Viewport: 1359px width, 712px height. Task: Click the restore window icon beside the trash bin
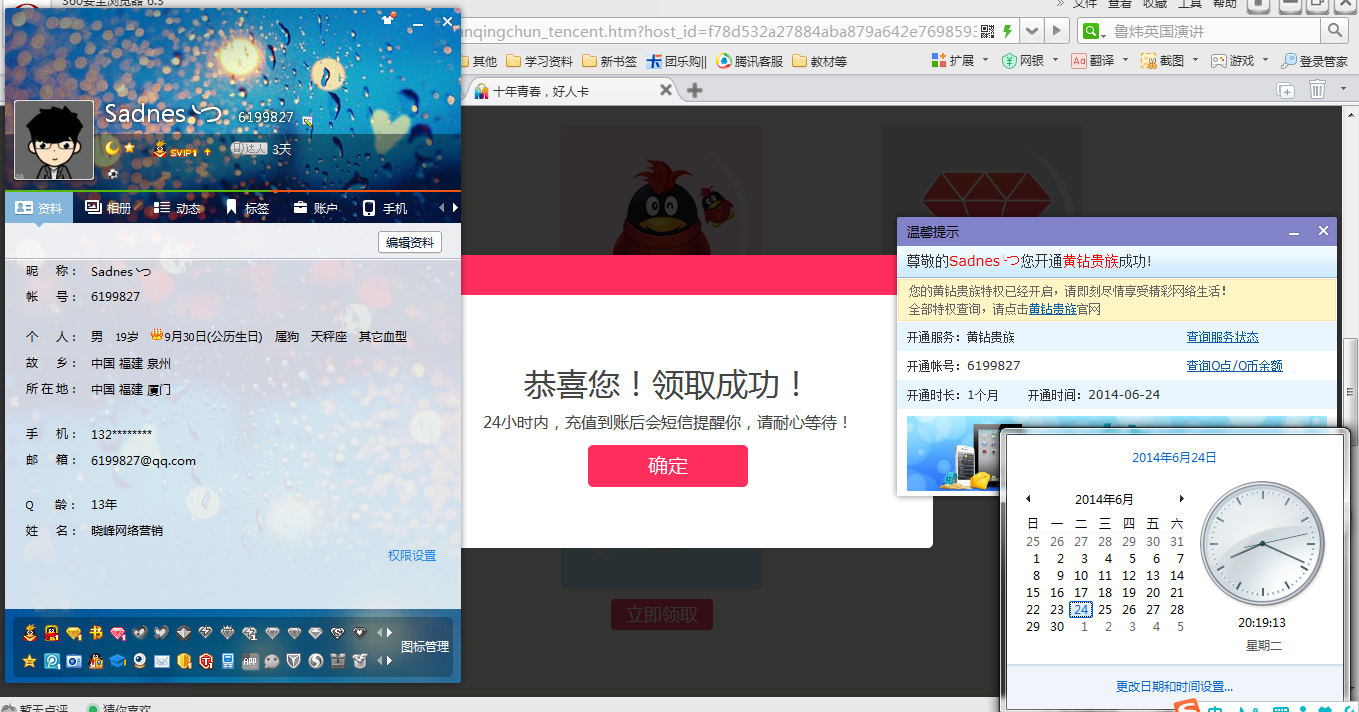pyautogui.click(x=1285, y=91)
